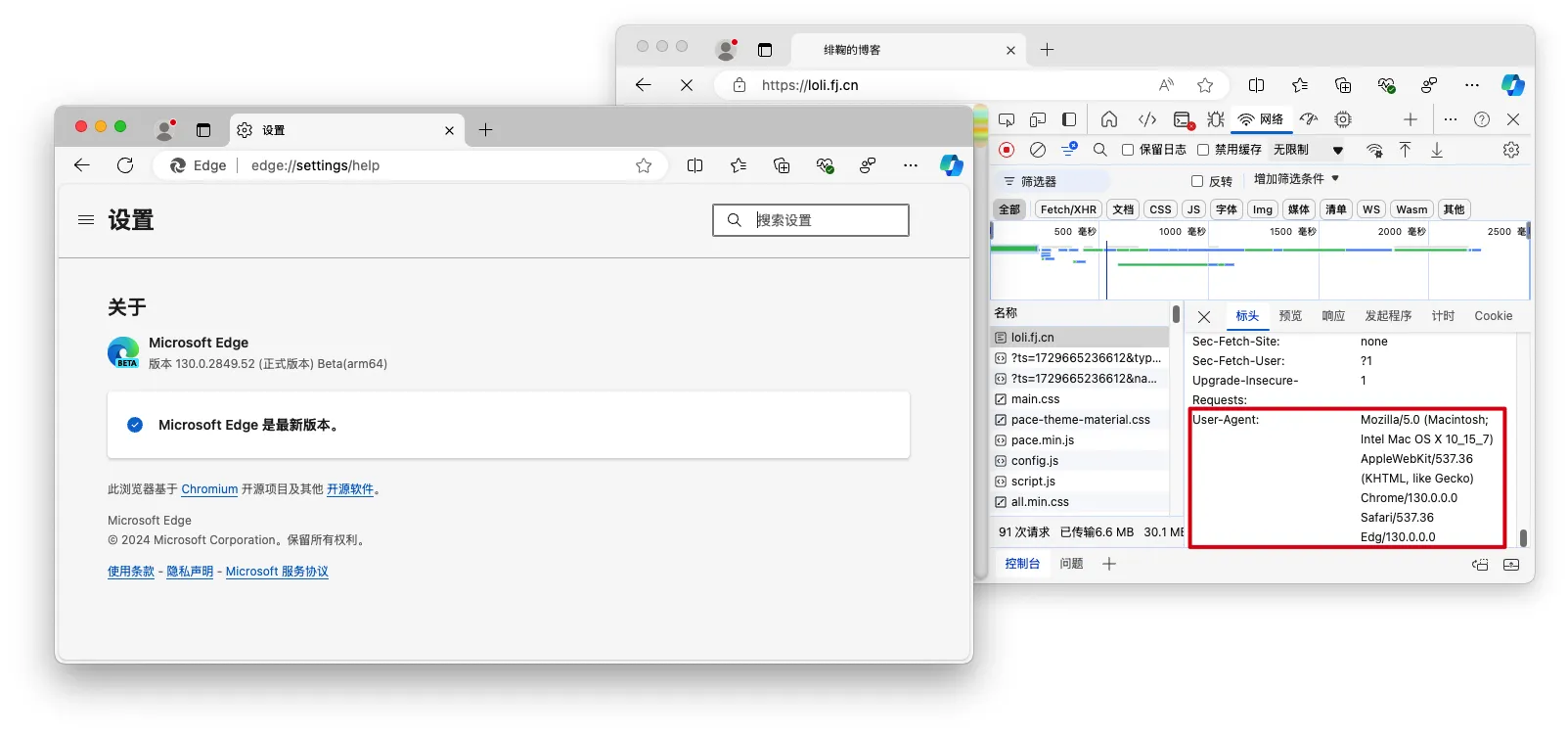Viewport: 1568px width, 736px height.
Task: Go back in the Edge settings window
Action: [82, 165]
